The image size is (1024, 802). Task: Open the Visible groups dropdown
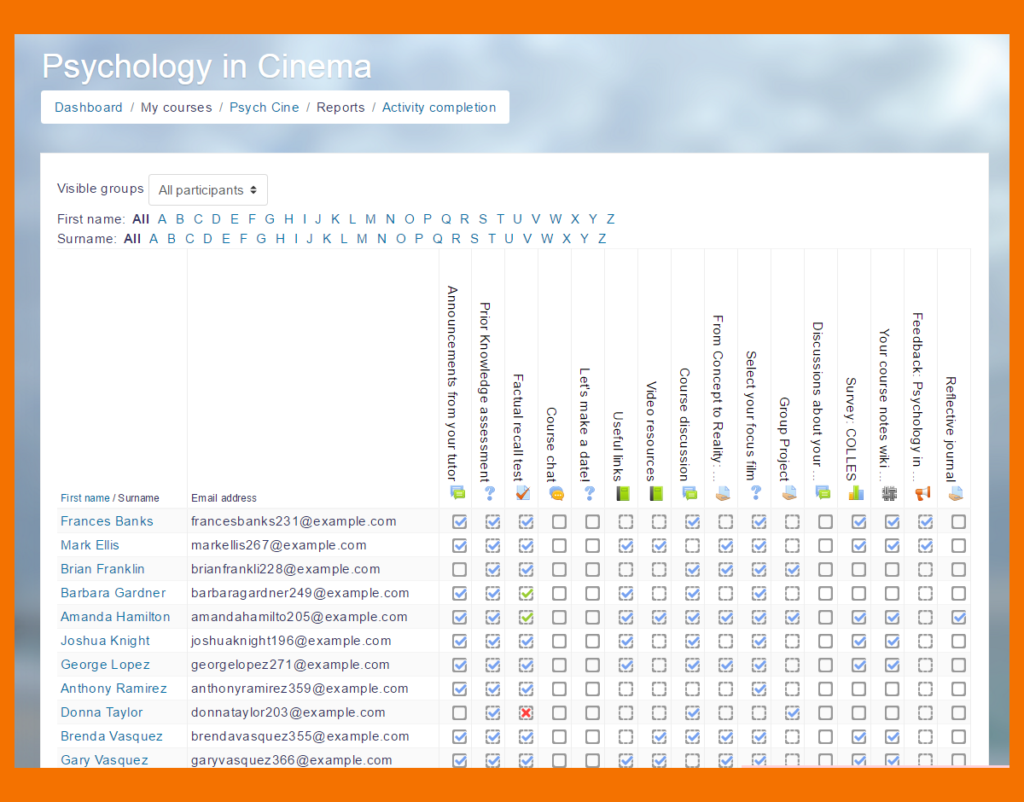208,190
